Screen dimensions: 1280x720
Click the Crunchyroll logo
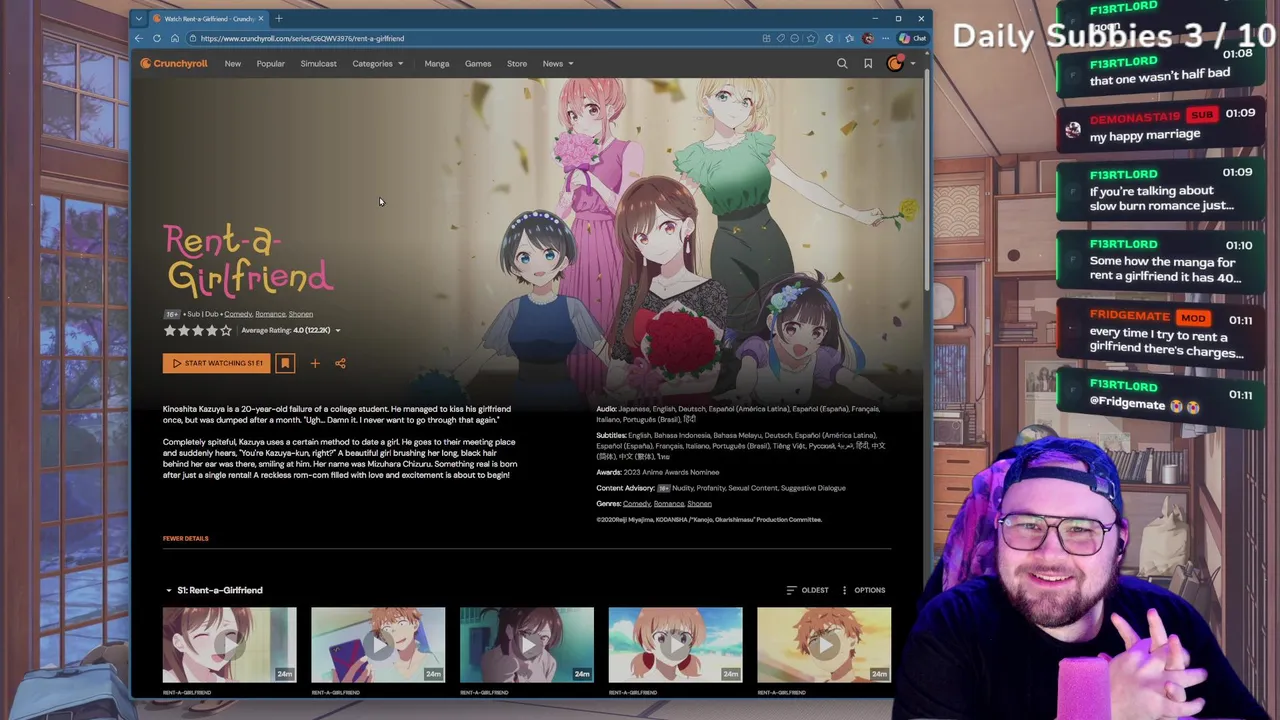tap(174, 63)
